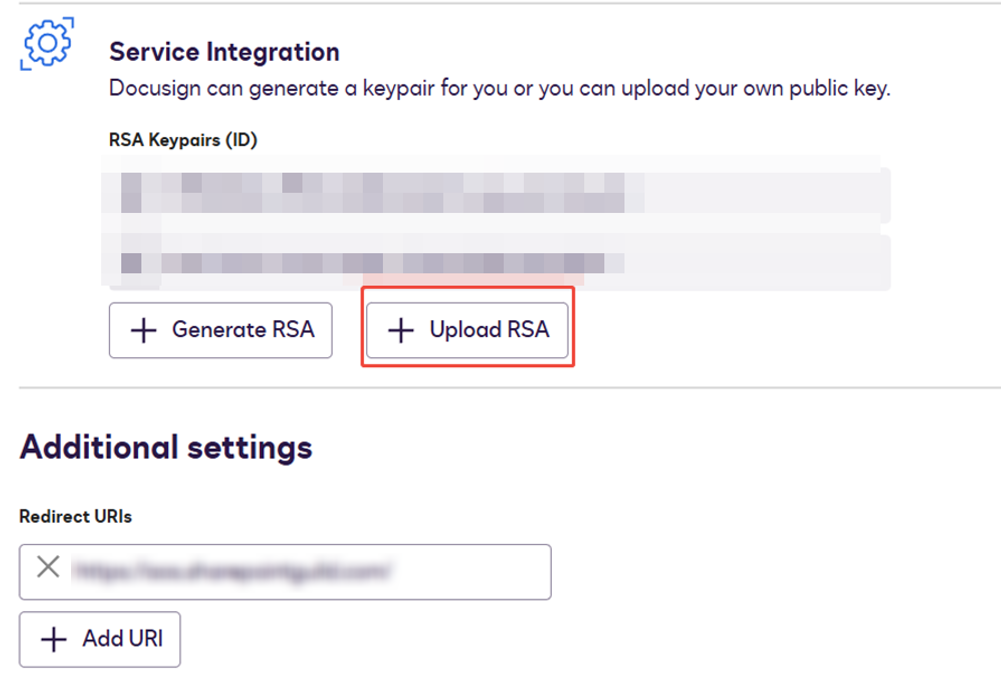Click inside the Redirect URIs text field

click(x=300, y=571)
